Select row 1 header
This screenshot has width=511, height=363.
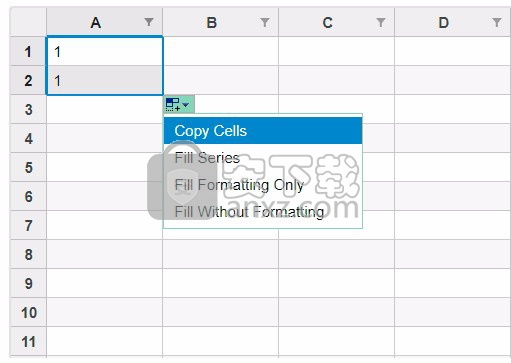click(28, 51)
